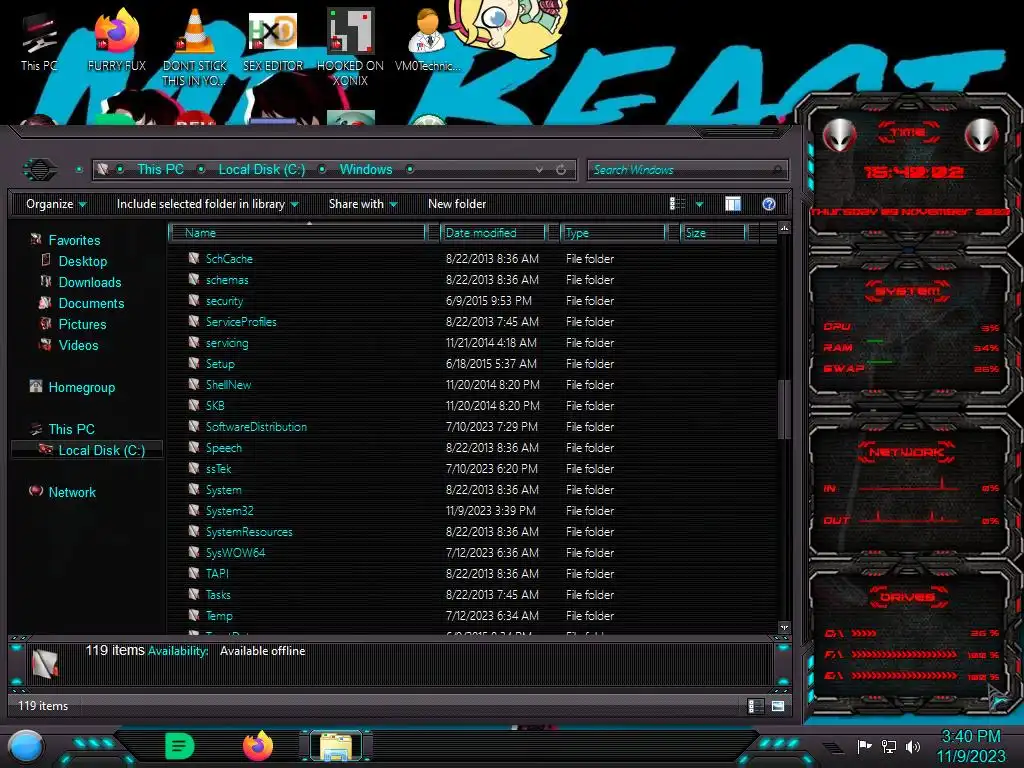1024x768 pixels.
Task: Sort by the Date modified column header
Action: 494,232
